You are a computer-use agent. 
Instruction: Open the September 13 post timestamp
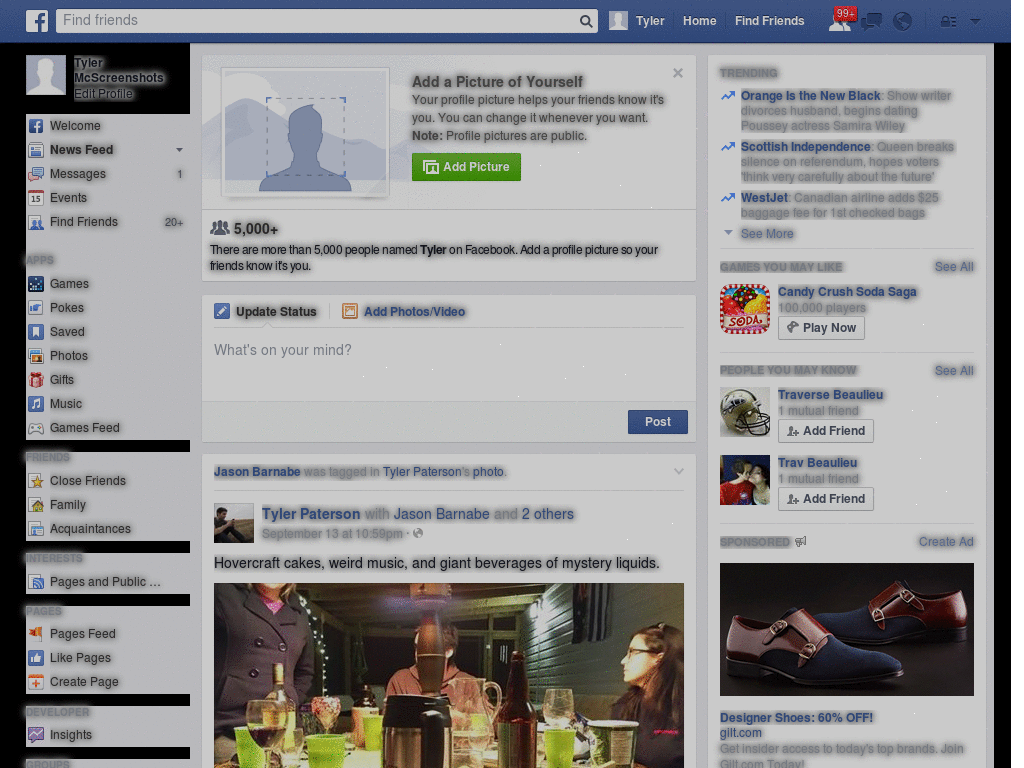pyautogui.click(x=332, y=534)
